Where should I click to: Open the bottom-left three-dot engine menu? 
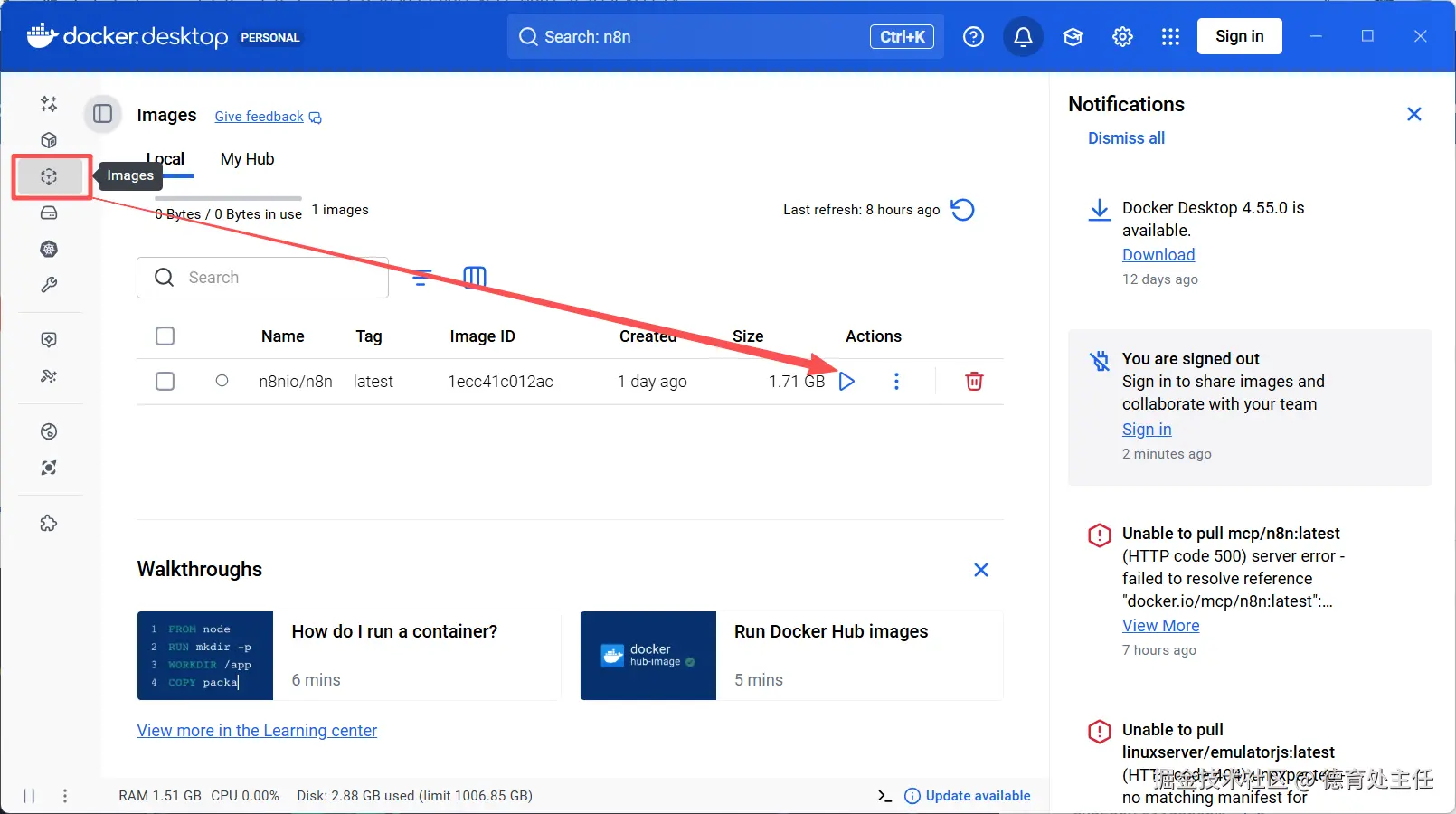point(65,796)
